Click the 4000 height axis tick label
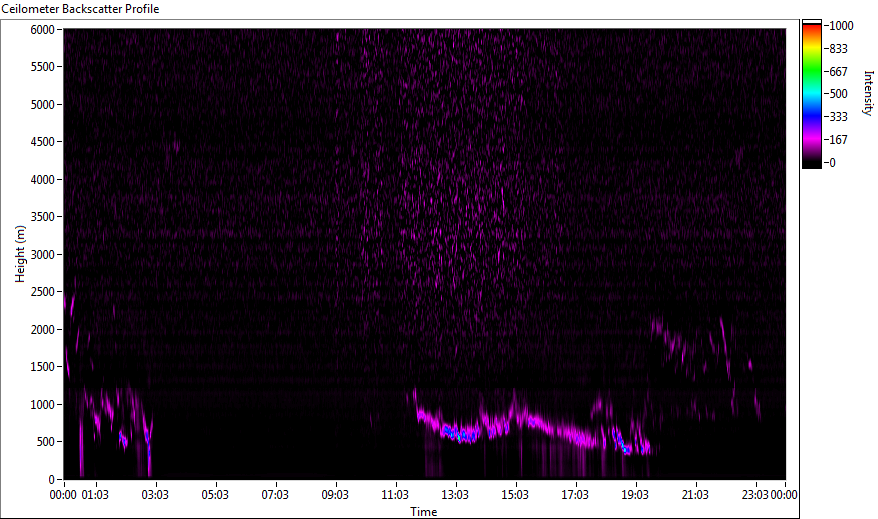 (43, 180)
